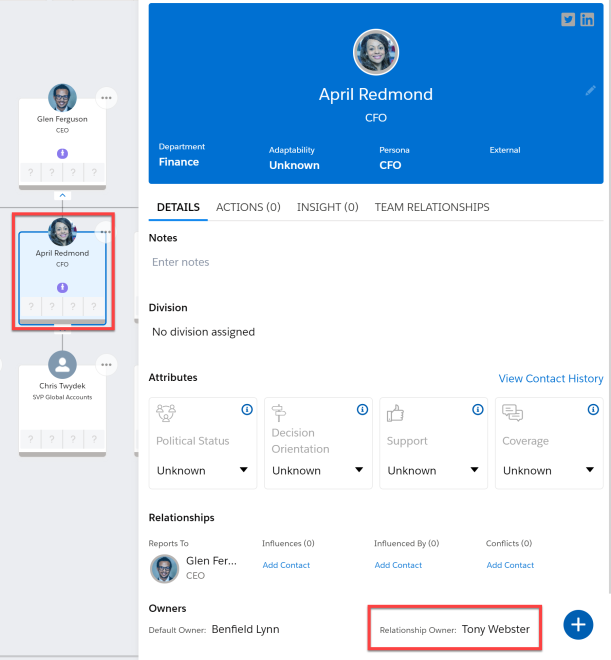This screenshot has width=611, height=660.
Task: Click the Finance department value
Action: [x=179, y=162]
